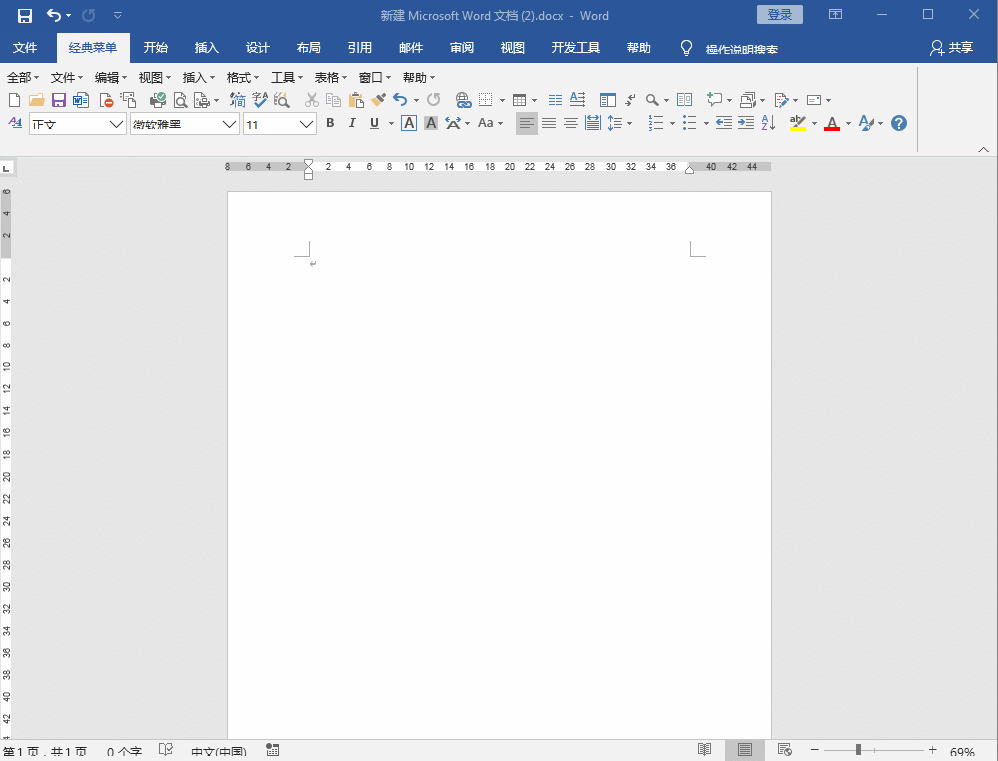Click the Read Mode book icon in toolbar
Screen dimensions: 998x761
(x=684, y=100)
